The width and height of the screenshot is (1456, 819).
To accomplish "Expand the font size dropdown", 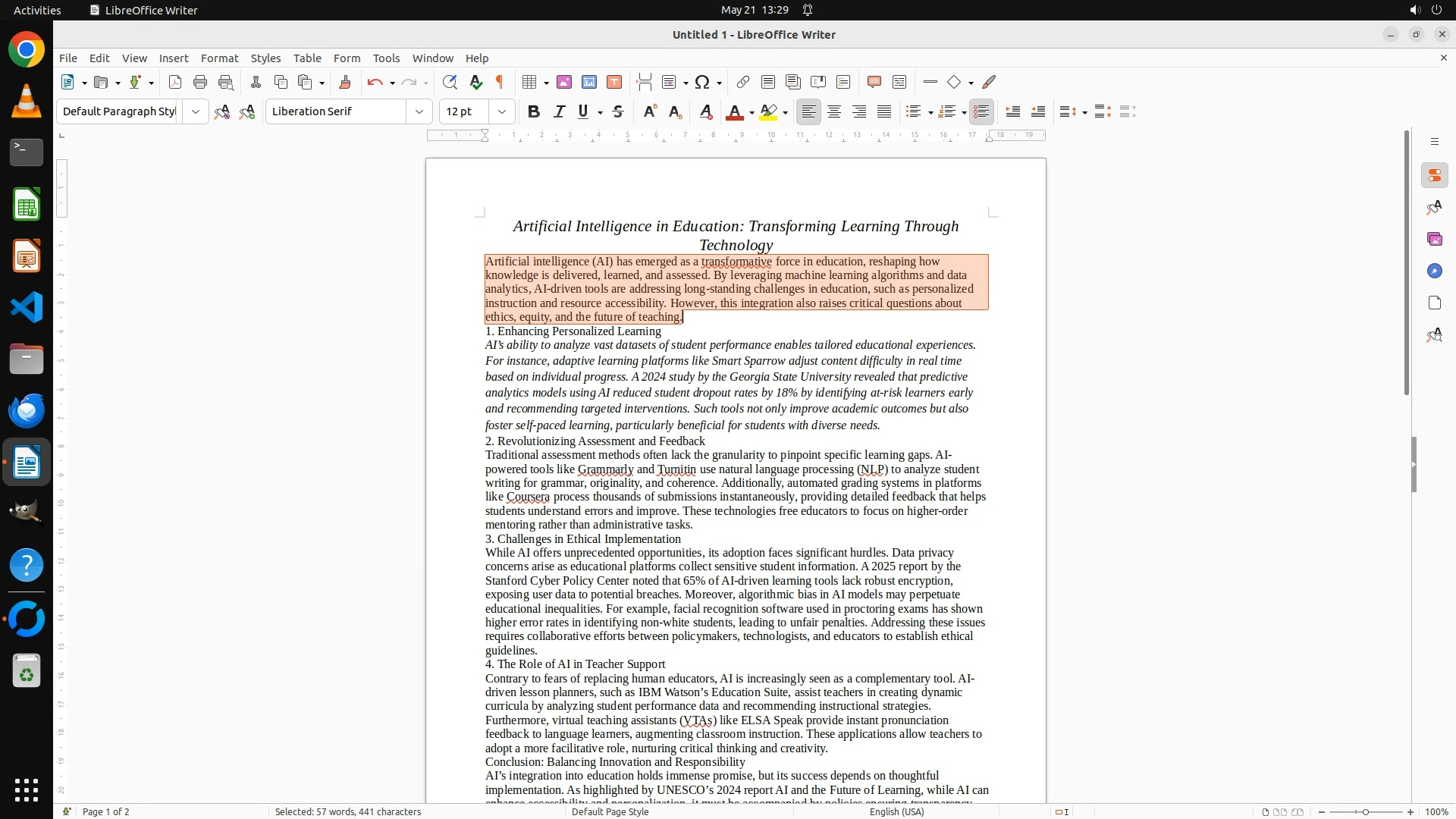I will tap(501, 111).
